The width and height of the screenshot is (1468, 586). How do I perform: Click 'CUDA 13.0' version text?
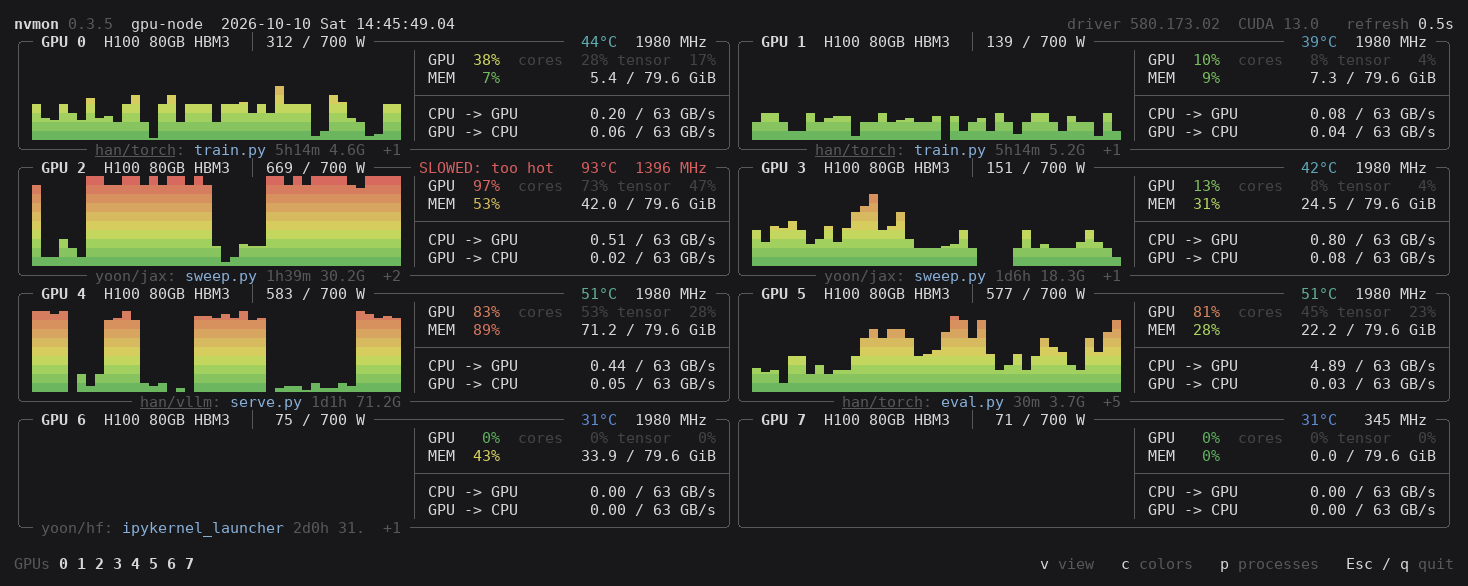coord(1278,24)
